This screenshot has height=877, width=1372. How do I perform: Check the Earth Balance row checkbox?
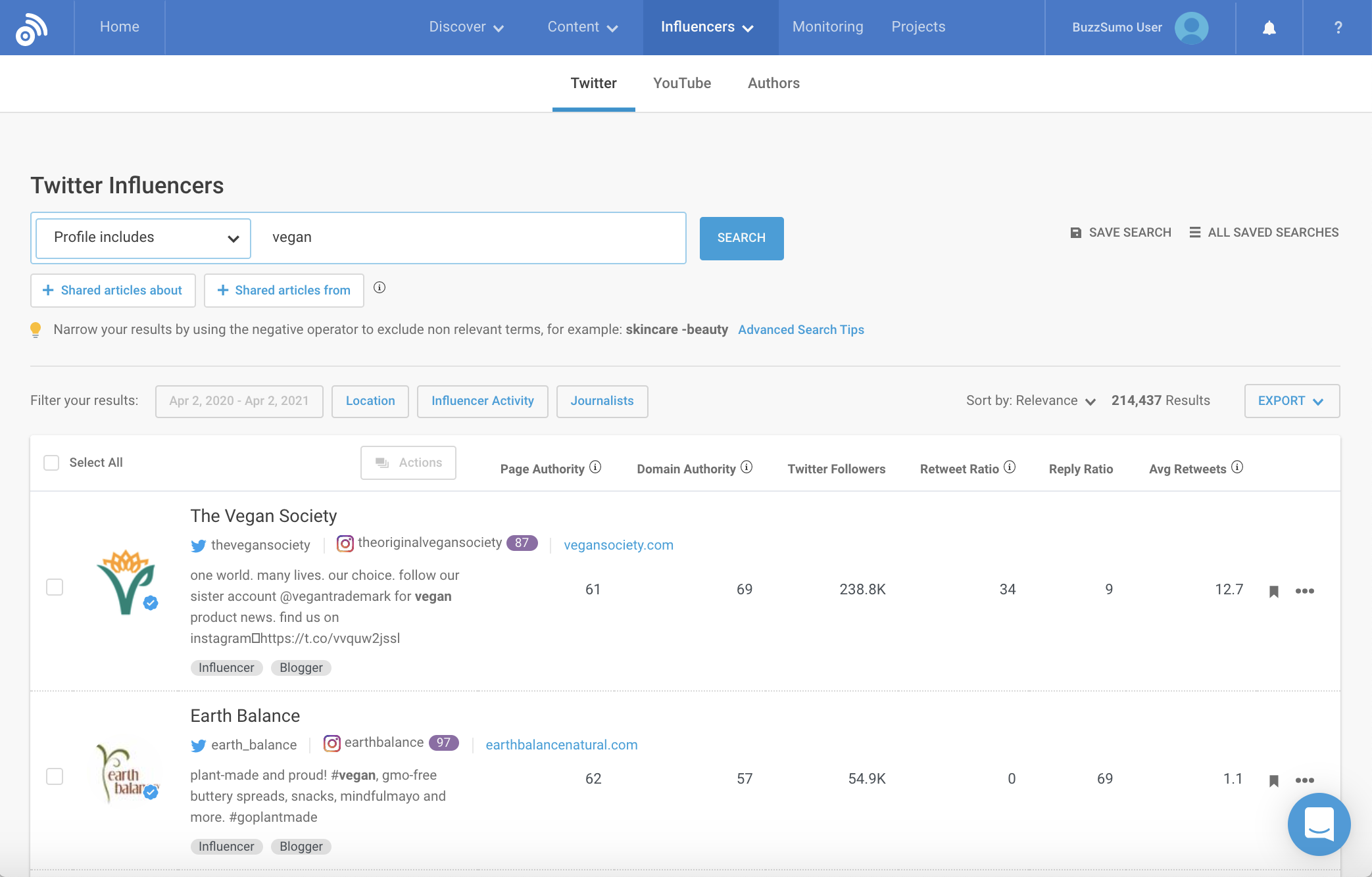point(55,776)
